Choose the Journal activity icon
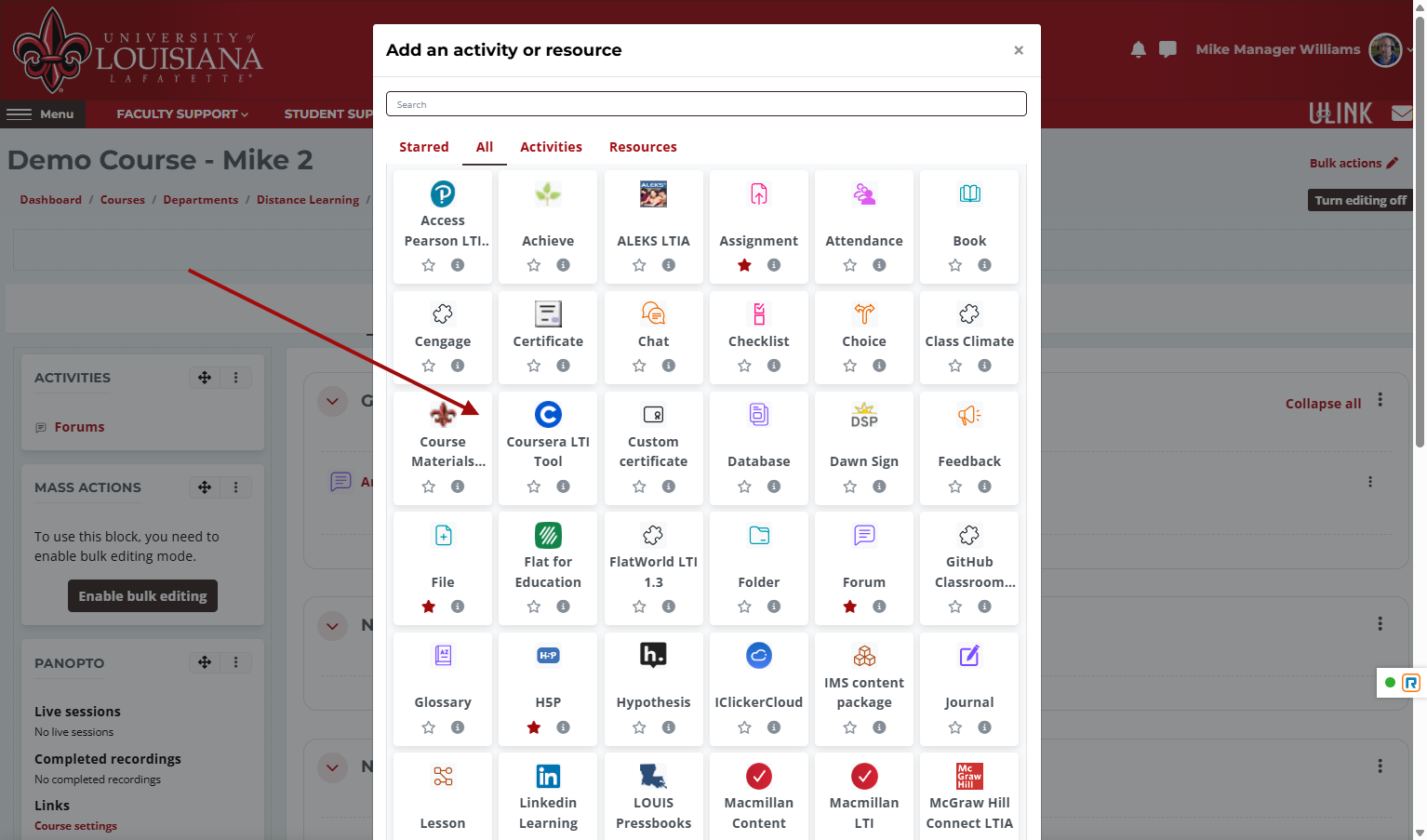The width and height of the screenshot is (1427, 840). [969, 655]
